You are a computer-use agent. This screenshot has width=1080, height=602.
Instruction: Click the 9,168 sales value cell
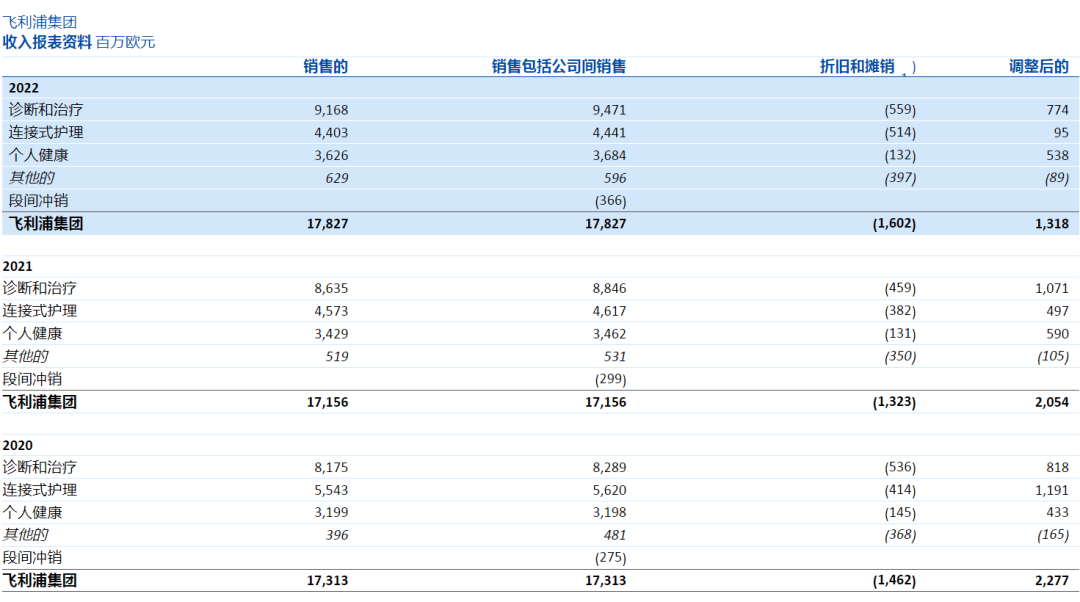tap(331, 110)
